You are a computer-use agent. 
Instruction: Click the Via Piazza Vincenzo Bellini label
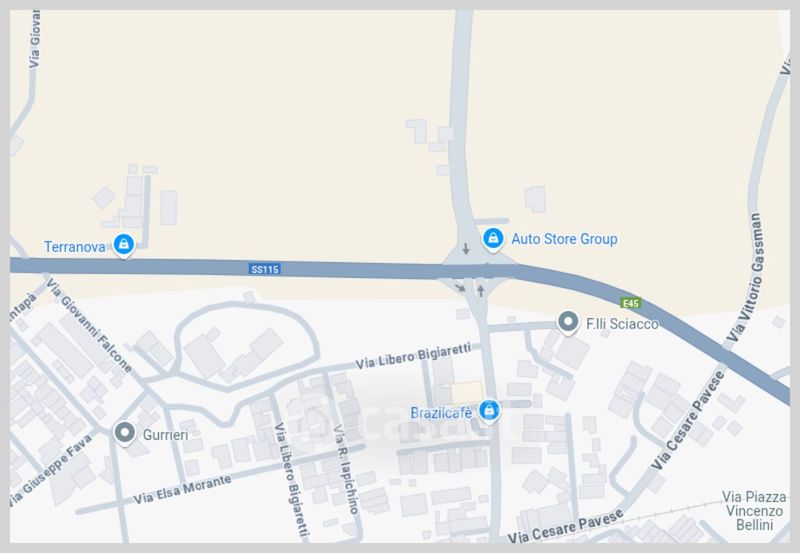coord(754,511)
